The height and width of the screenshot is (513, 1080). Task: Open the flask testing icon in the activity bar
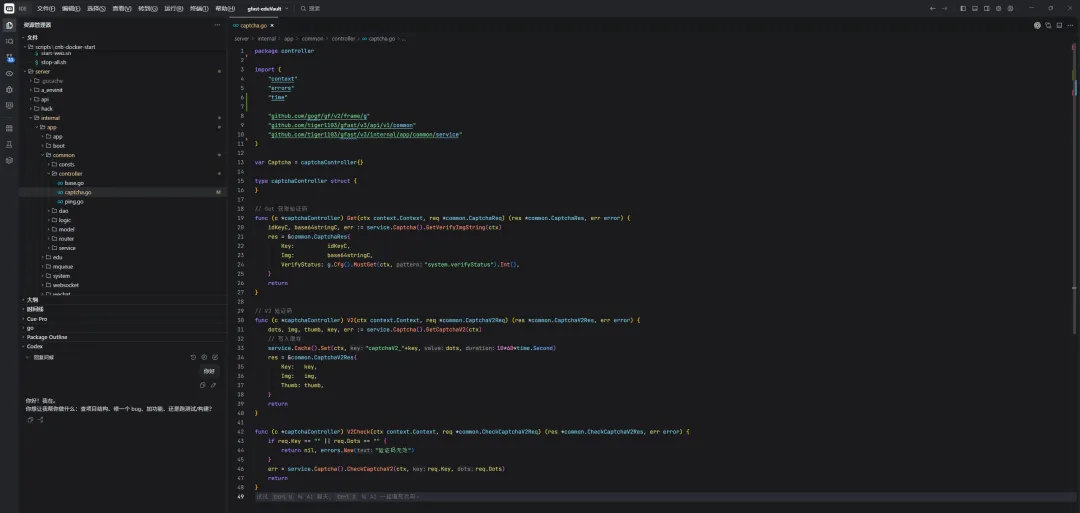pos(9,144)
